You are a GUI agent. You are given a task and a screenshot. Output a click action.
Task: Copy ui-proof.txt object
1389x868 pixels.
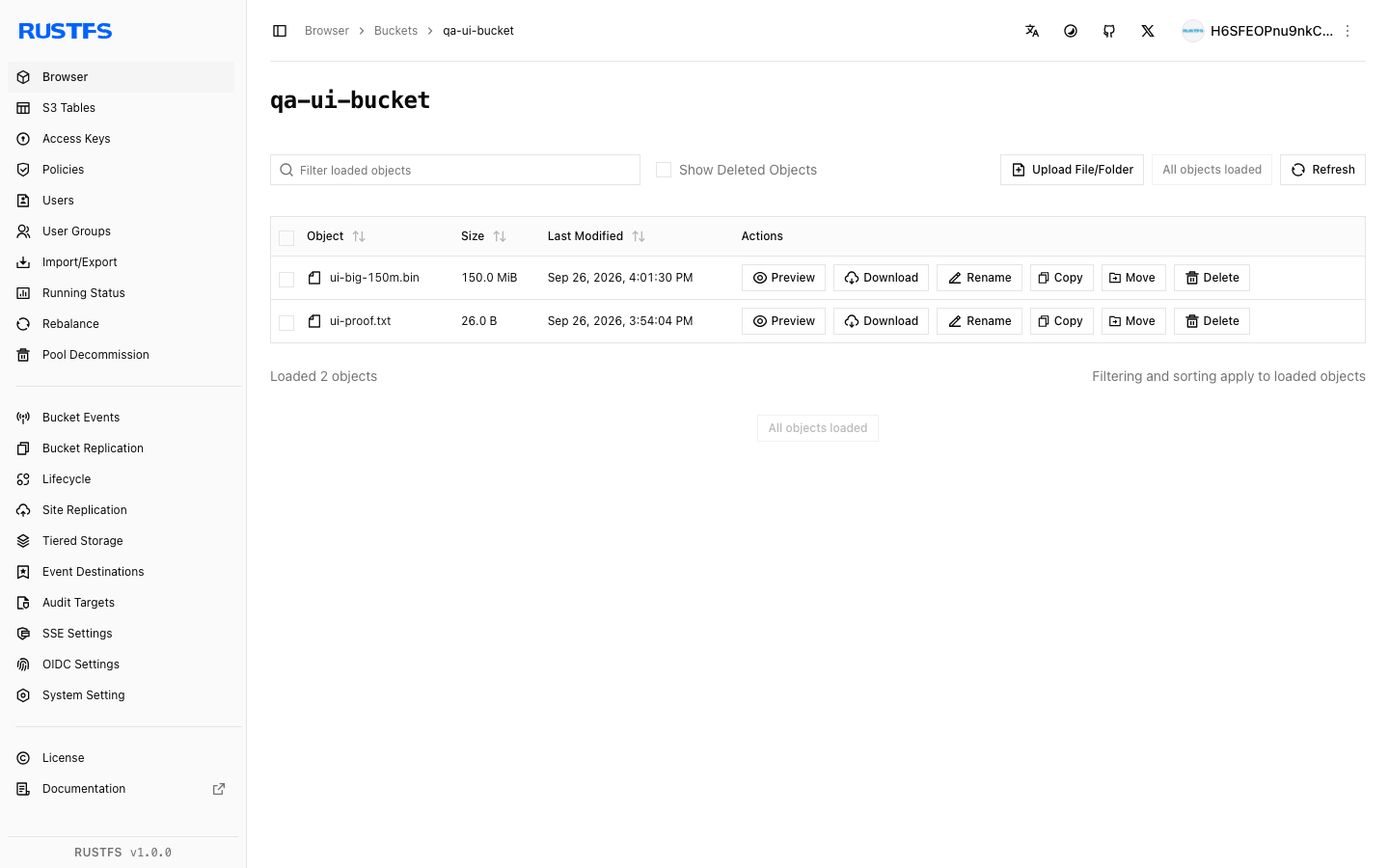point(1061,321)
